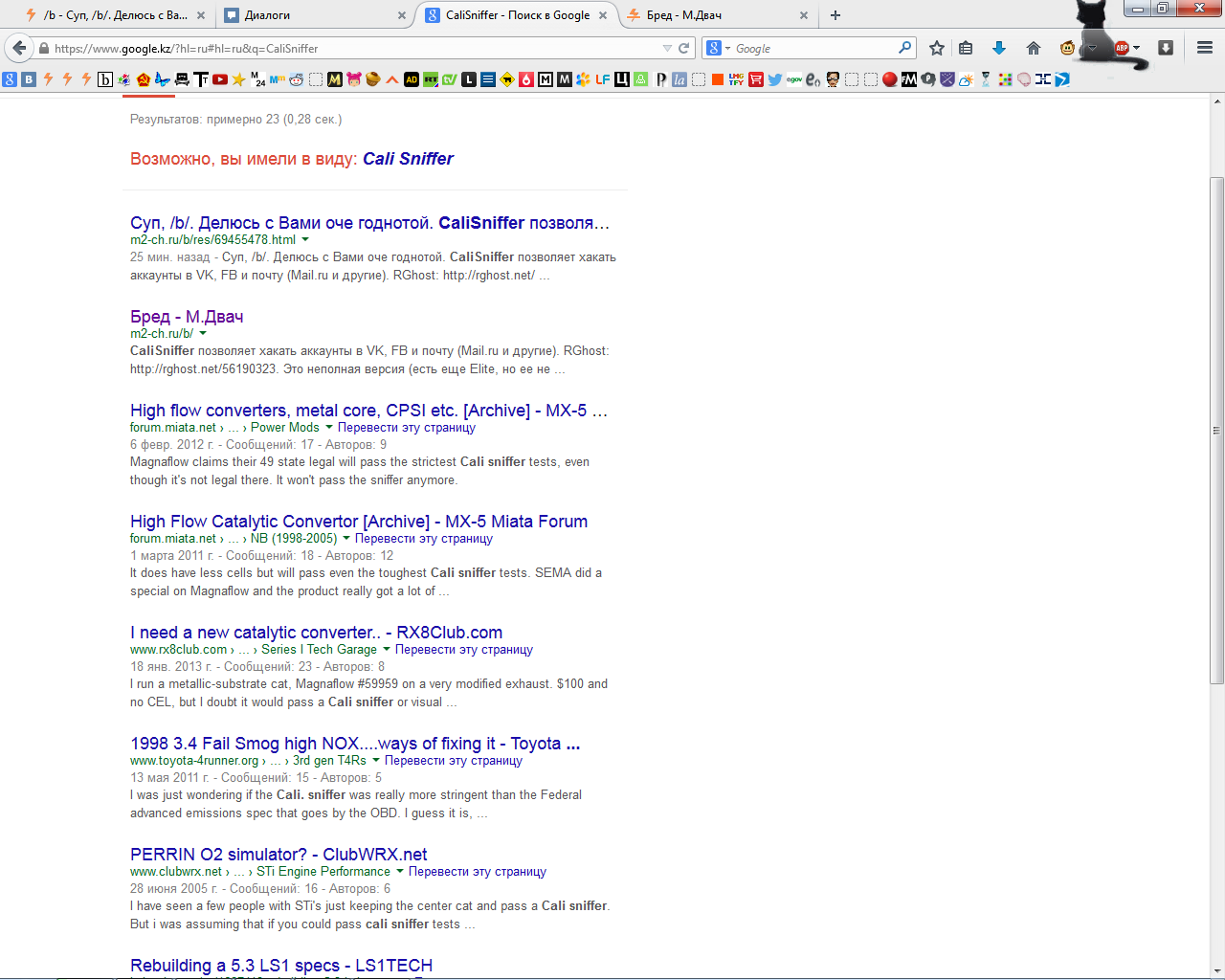Bookmark this page with the star icon
The image size is (1225, 980).
coord(937,48)
